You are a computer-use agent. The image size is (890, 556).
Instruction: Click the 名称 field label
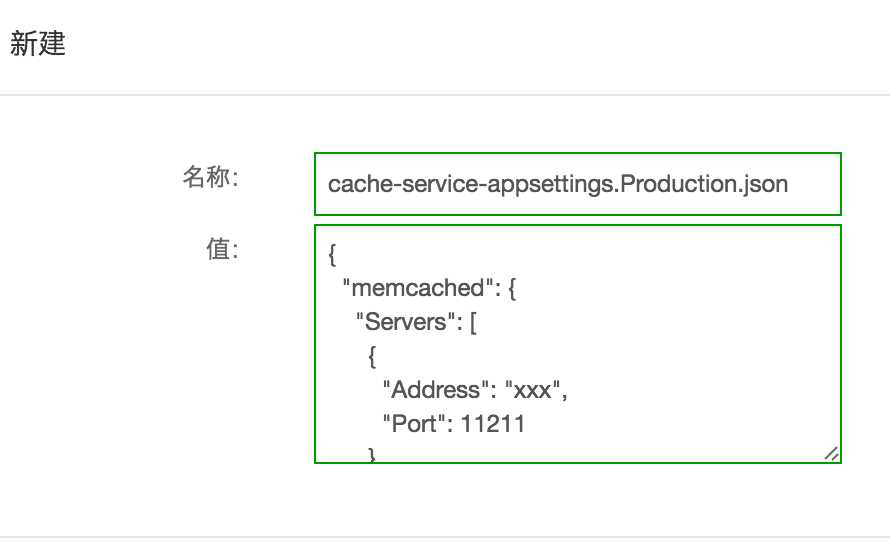click(x=209, y=177)
